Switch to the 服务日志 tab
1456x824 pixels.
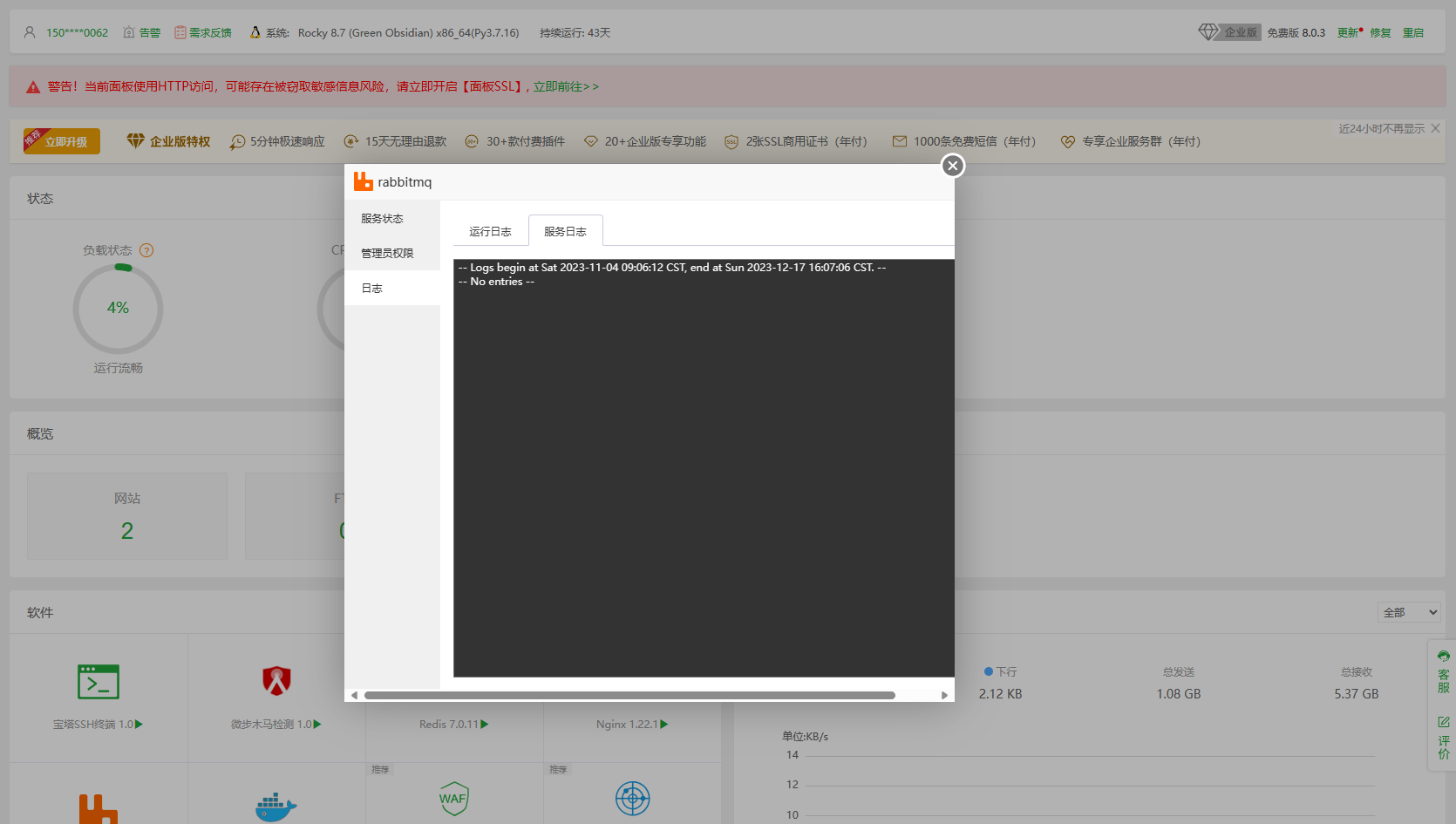(565, 231)
